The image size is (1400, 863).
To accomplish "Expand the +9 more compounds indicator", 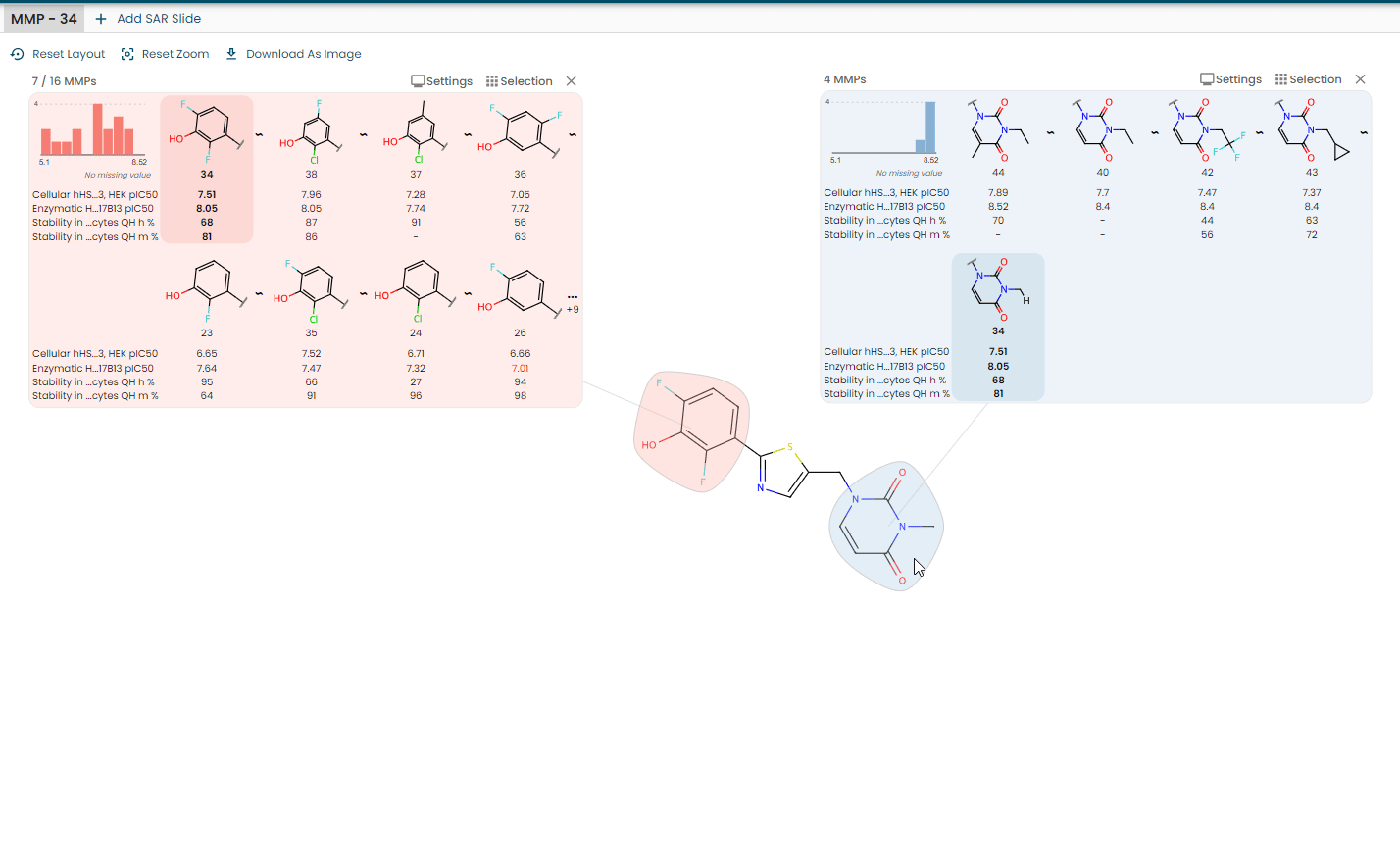I will tap(573, 304).
